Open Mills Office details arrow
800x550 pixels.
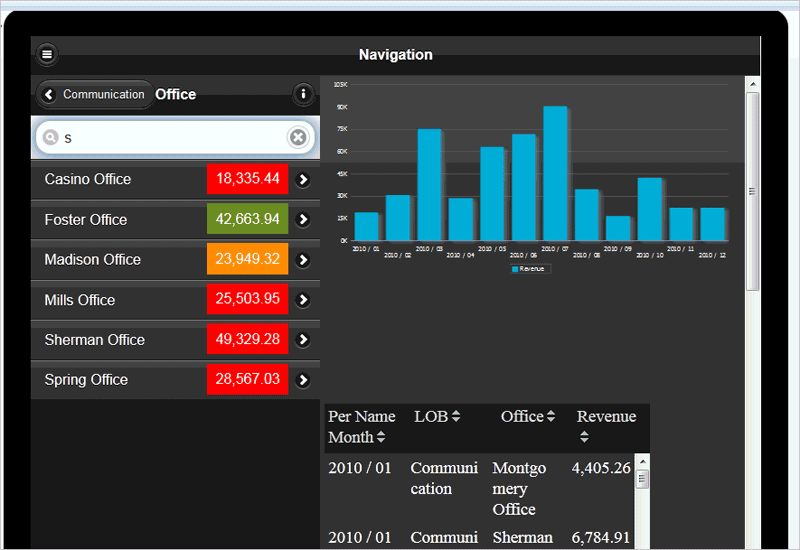303,299
